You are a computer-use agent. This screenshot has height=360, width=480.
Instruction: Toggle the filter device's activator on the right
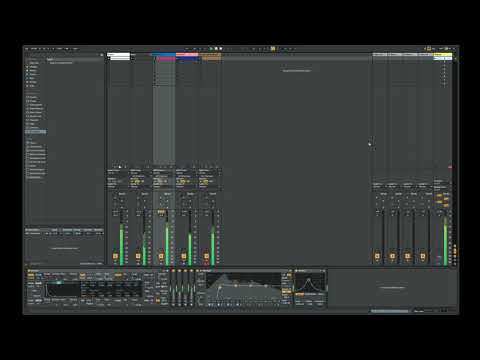296,271
